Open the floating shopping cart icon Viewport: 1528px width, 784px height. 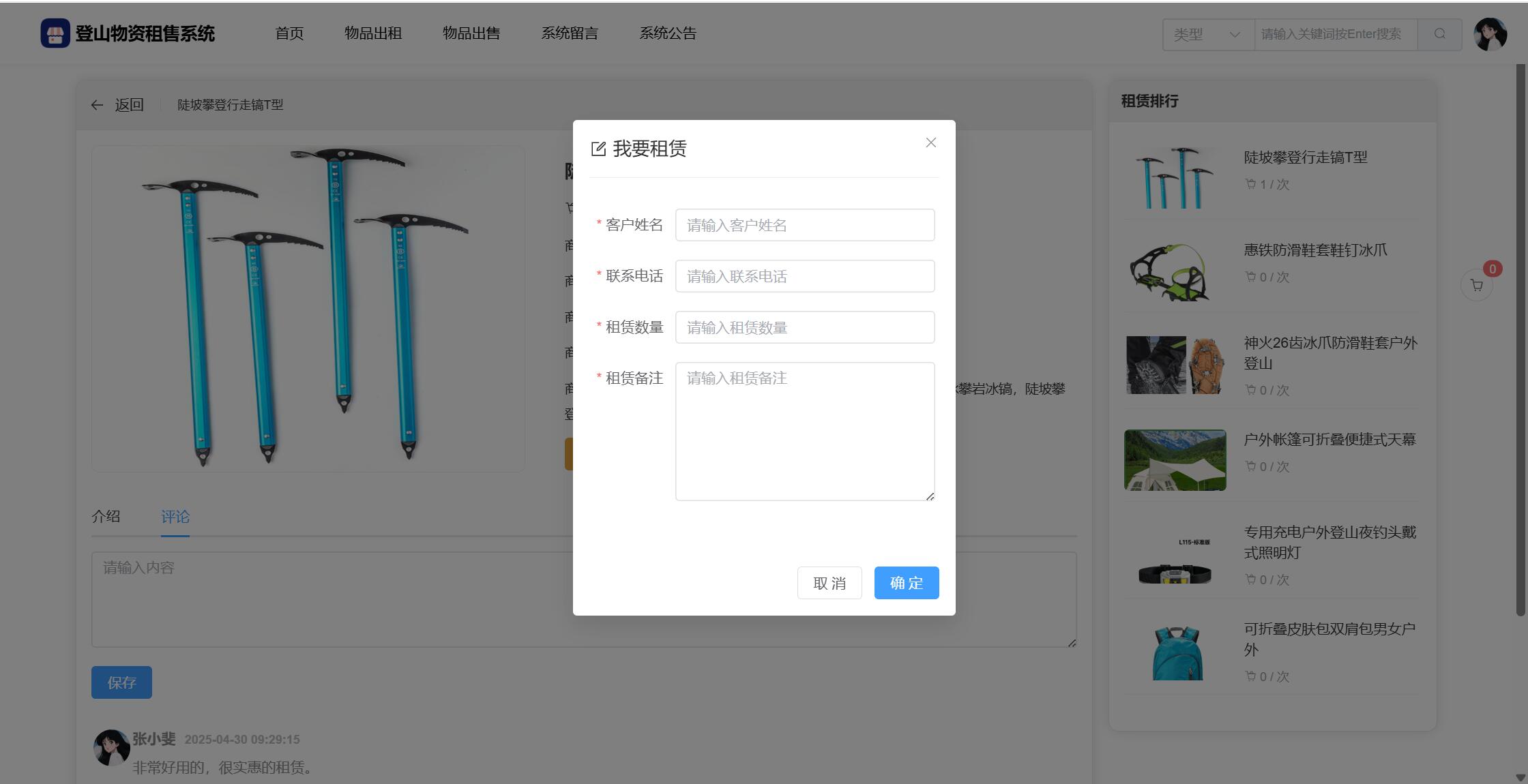point(1476,285)
